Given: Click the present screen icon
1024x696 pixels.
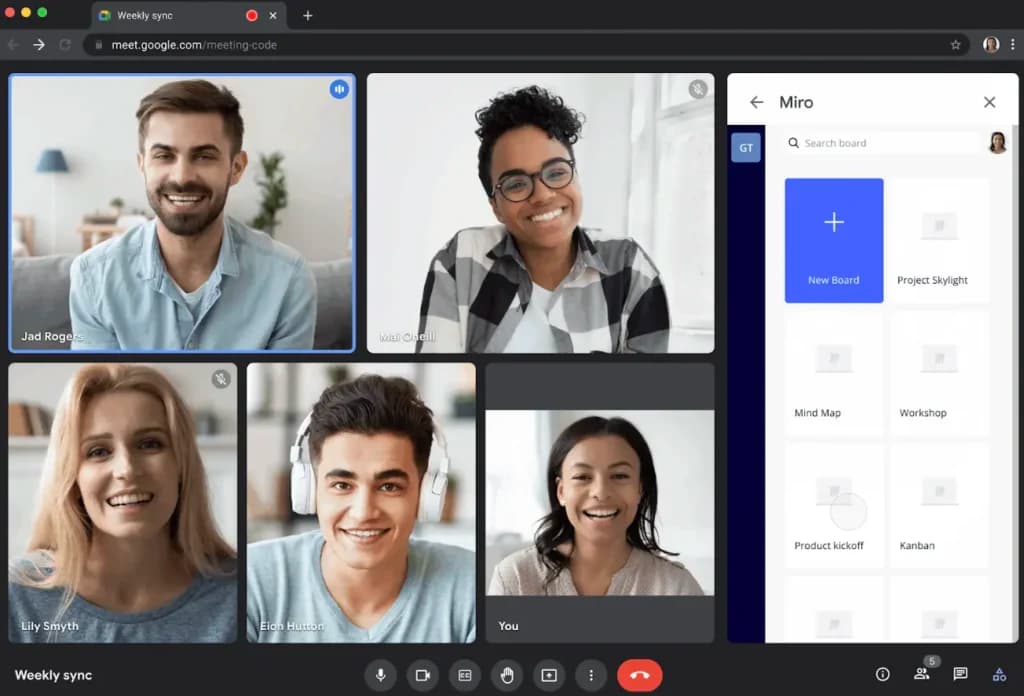Looking at the screenshot, I should pos(549,675).
